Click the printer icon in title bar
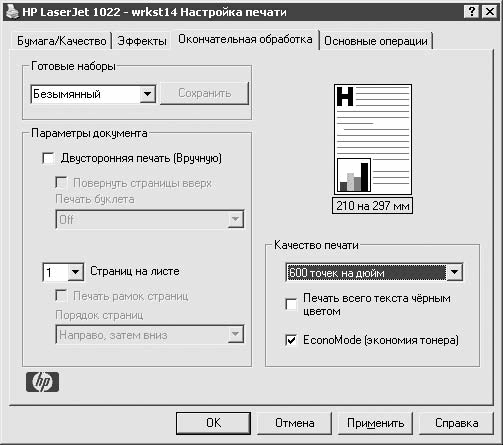This screenshot has height=445, width=503. pos(12,12)
